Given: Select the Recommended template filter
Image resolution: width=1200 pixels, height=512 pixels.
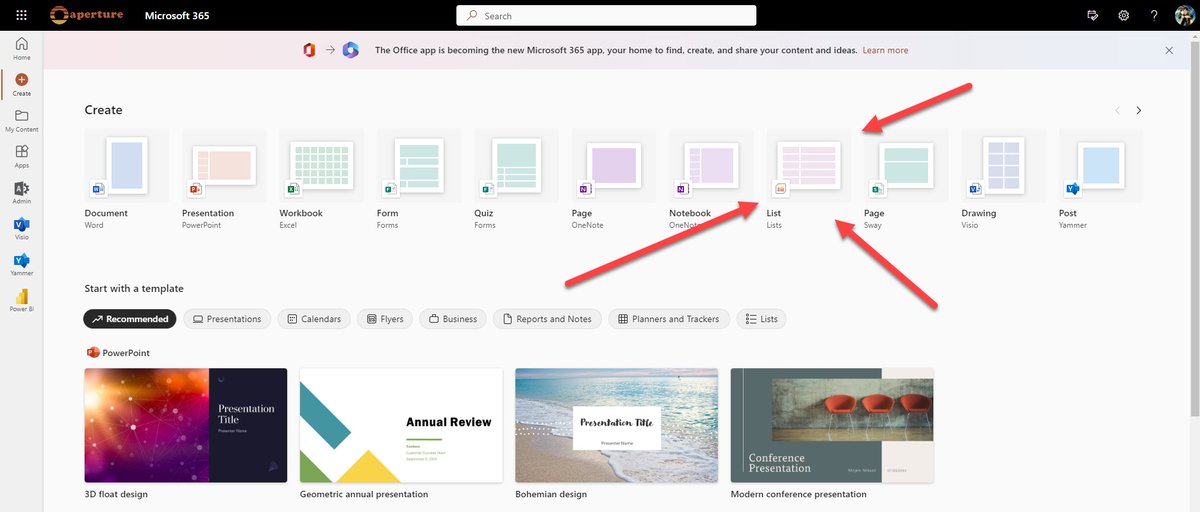Looking at the screenshot, I should [x=130, y=319].
